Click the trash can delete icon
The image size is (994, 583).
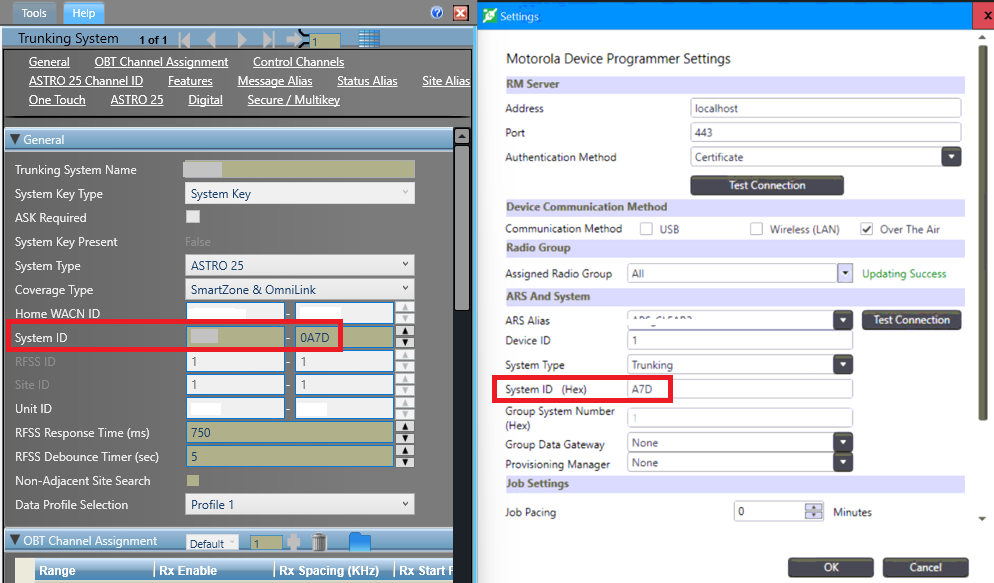coord(320,542)
